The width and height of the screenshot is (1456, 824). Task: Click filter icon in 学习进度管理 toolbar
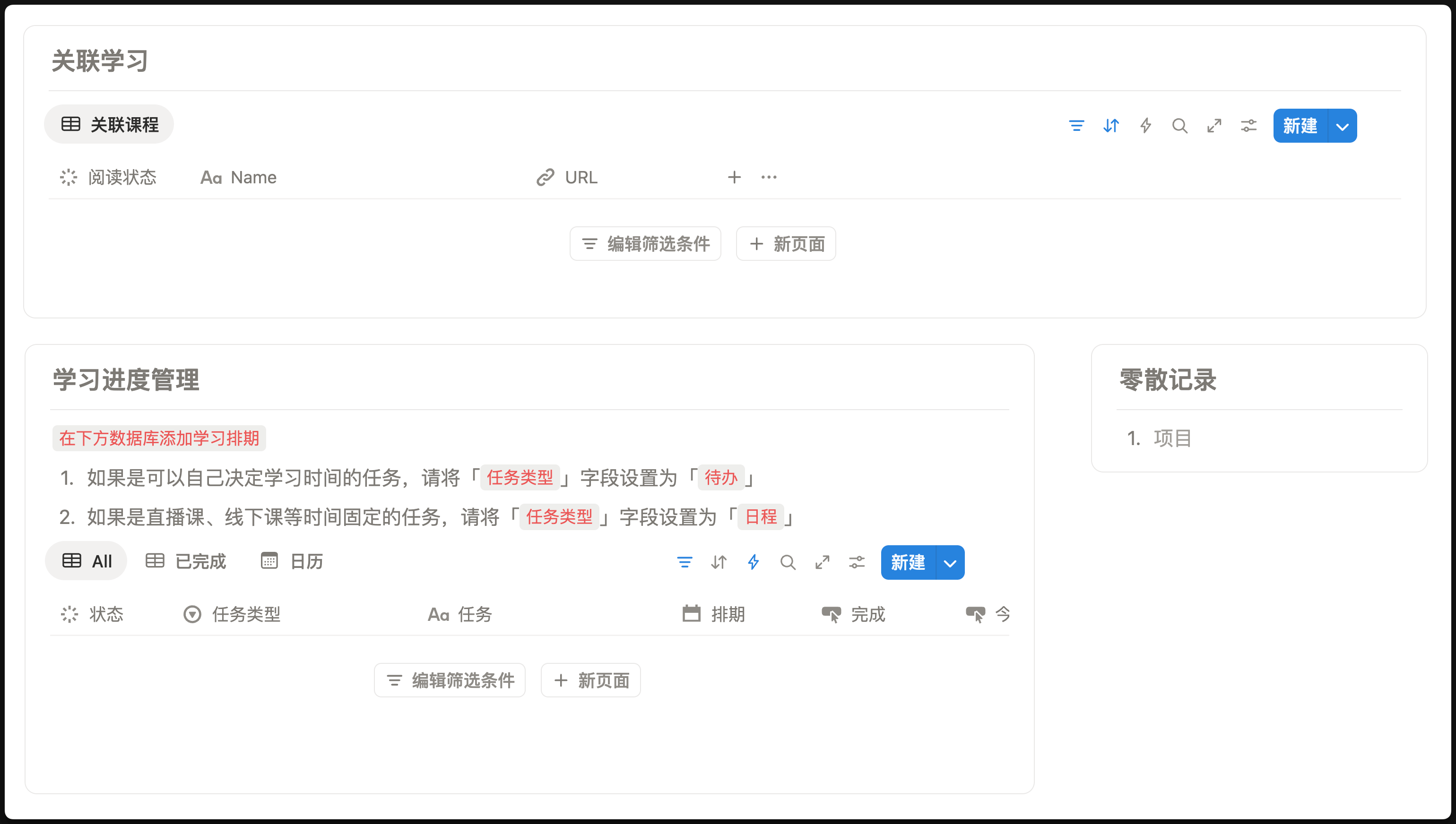pos(685,562)
